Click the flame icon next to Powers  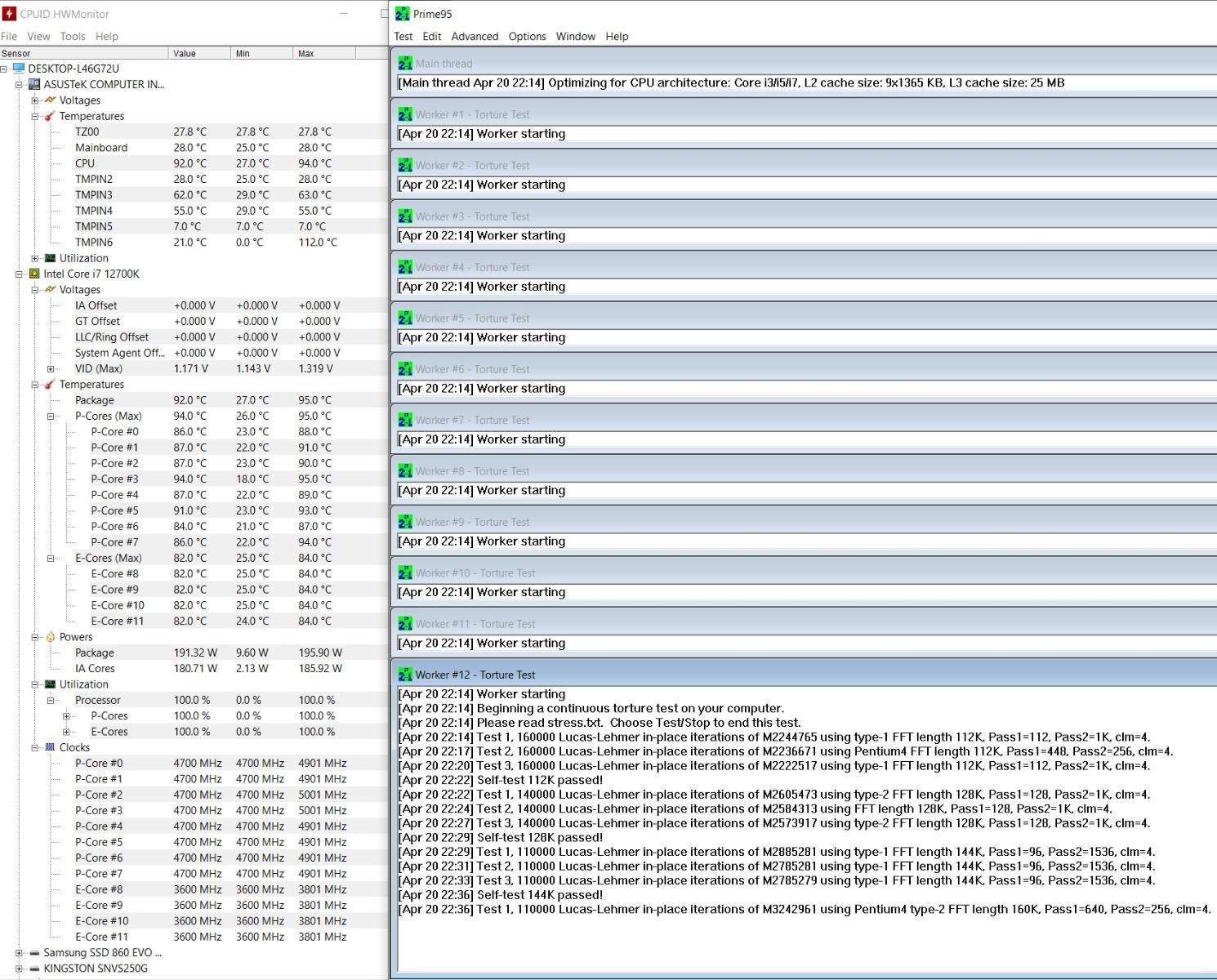coord(51,637)
